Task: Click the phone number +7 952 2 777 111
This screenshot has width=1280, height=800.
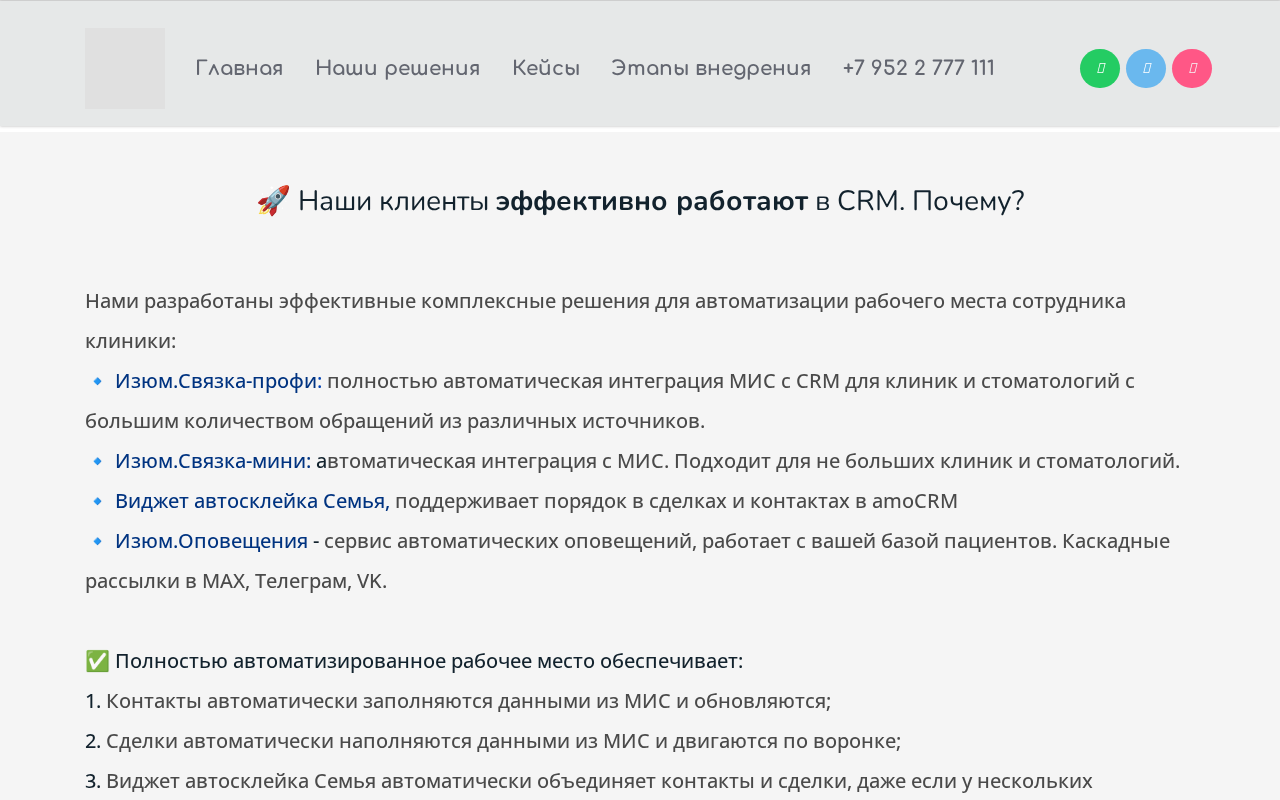Action: pos(919,69)
